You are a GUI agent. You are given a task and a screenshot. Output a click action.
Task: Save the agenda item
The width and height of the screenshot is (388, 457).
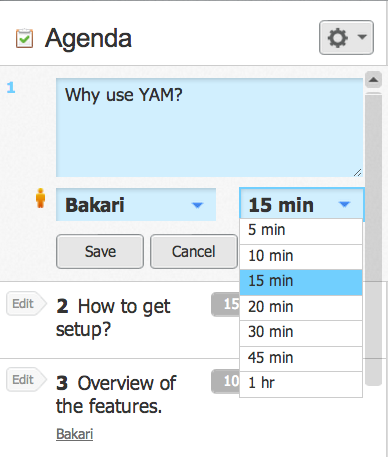pos(100,252)
